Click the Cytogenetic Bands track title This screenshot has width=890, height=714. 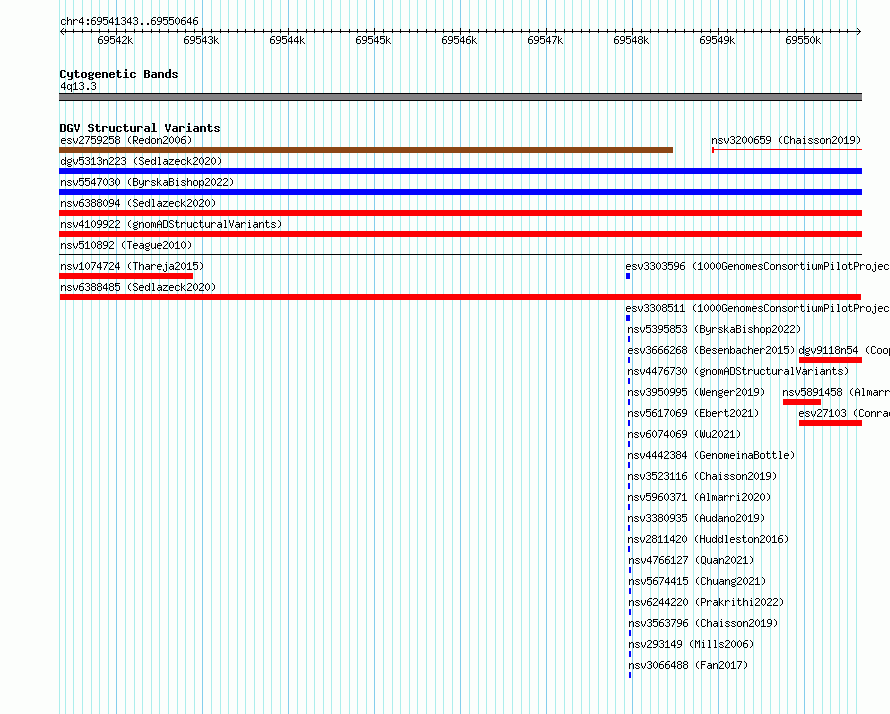click(x=119, y=74)
